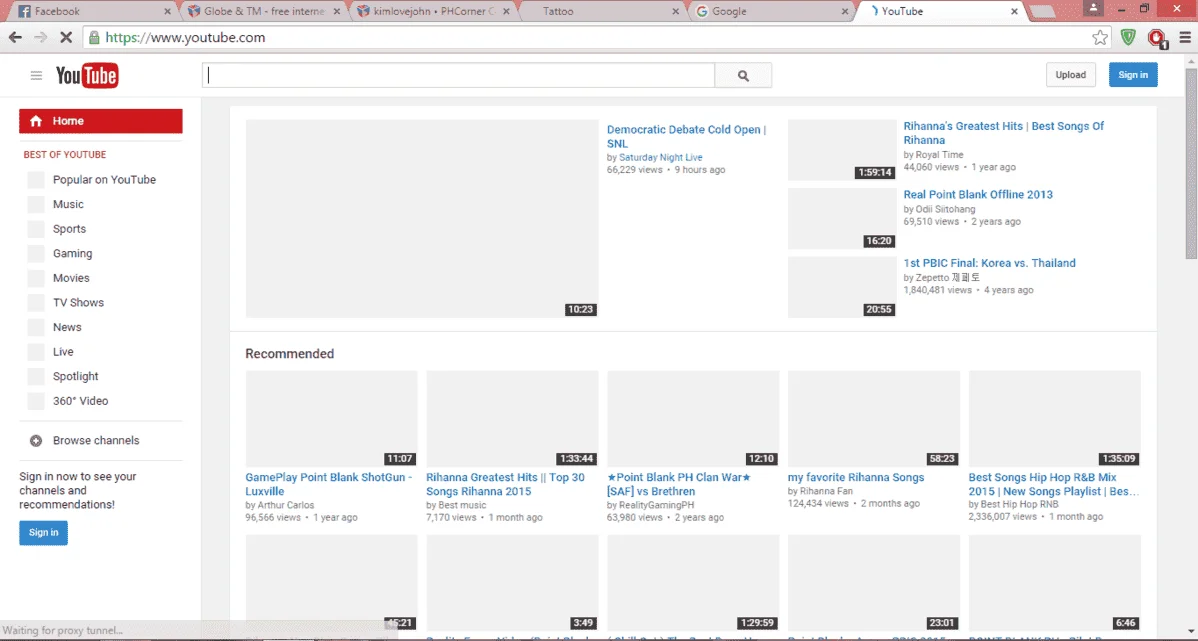Image resolution: width=1198 pixels, height=641 pixels.
Task: Click the featured 10:23 video thumbnail
Action: 422,219
